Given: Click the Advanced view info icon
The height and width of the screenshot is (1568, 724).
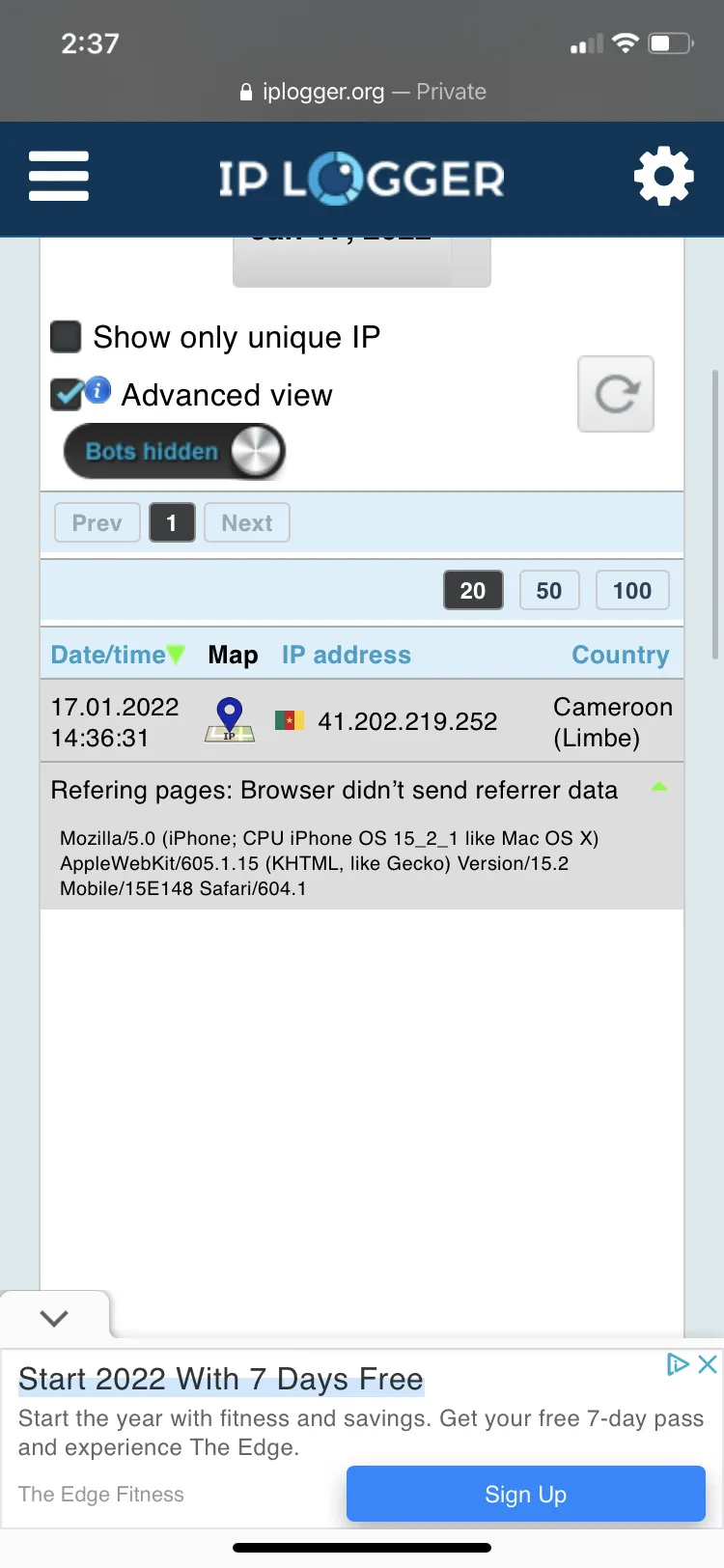Looking at the screenshot, I should pyautogui.click(x=97, y=390).
